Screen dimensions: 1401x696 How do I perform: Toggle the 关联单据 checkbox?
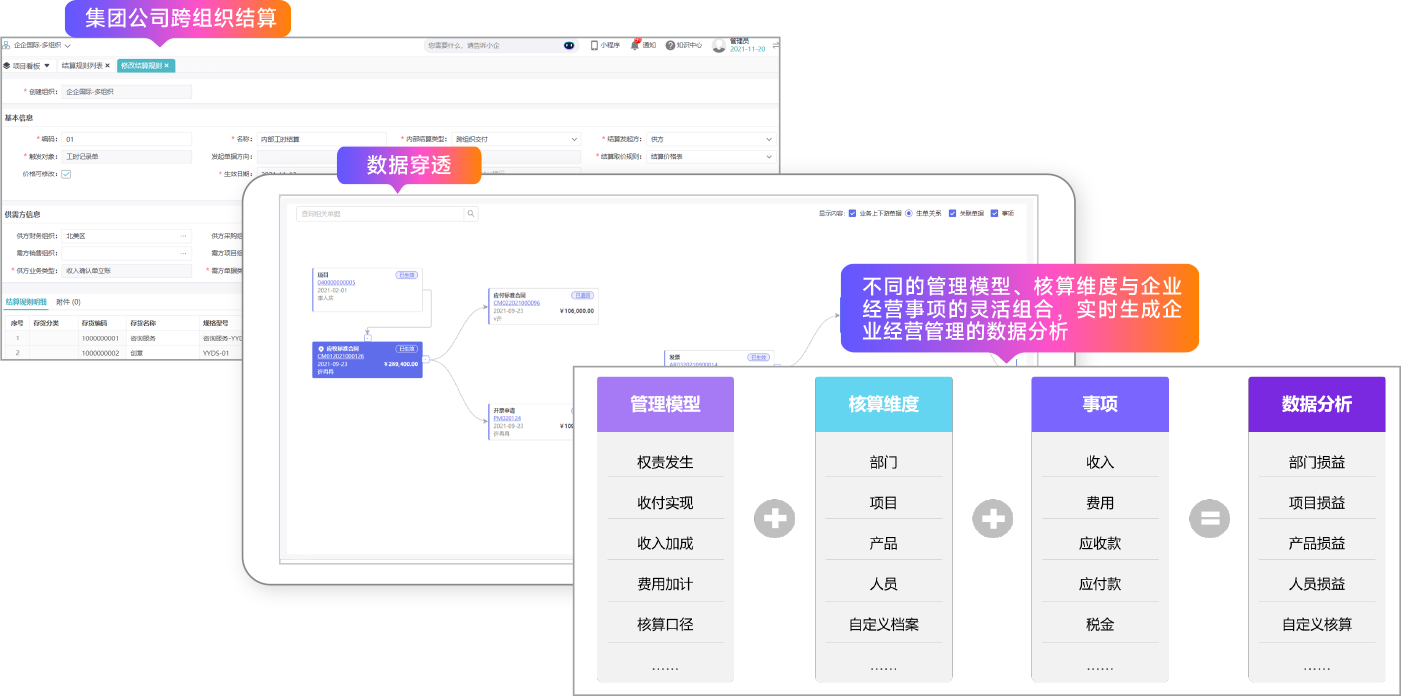click(952, 213)
